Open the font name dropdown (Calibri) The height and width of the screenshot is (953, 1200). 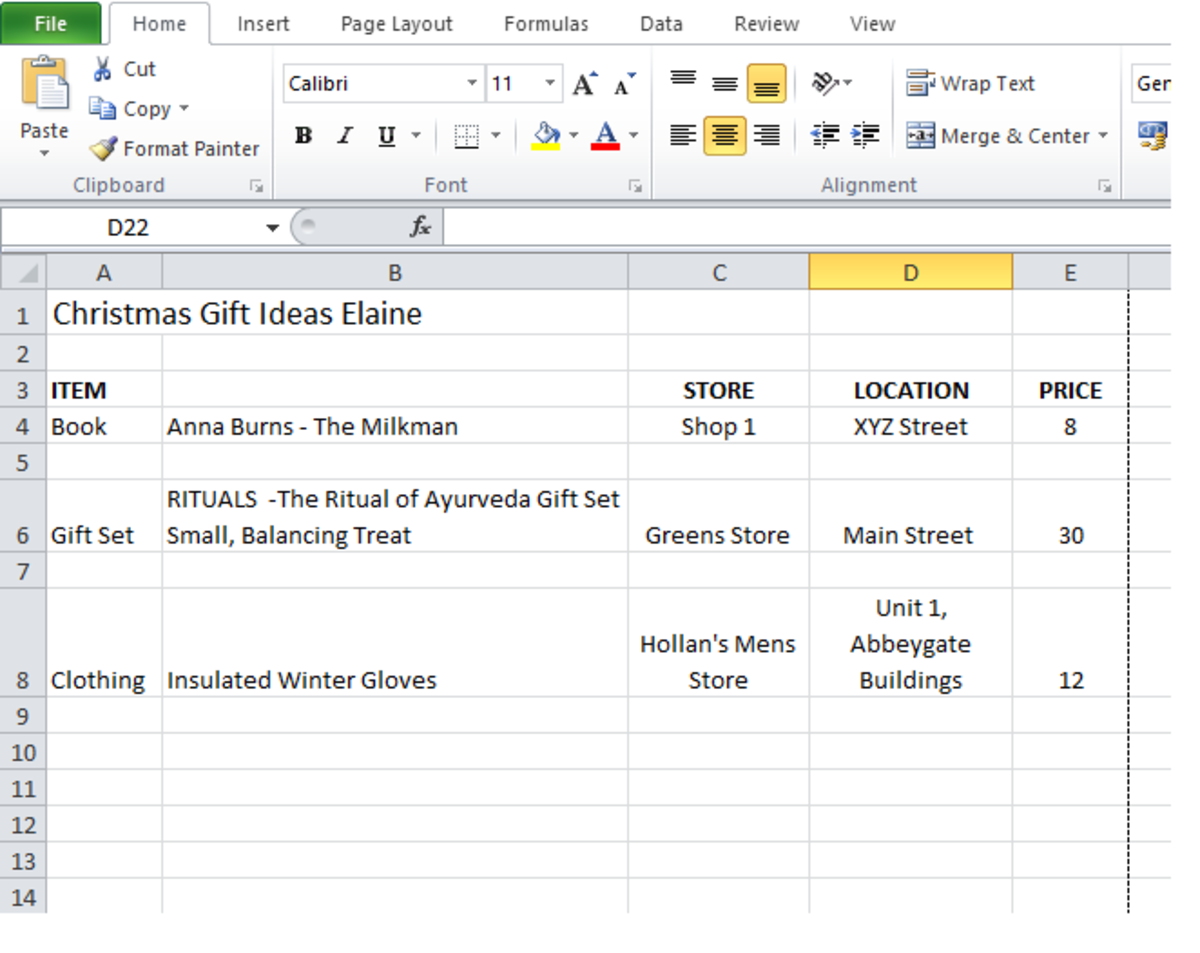[x=472, y=84]
